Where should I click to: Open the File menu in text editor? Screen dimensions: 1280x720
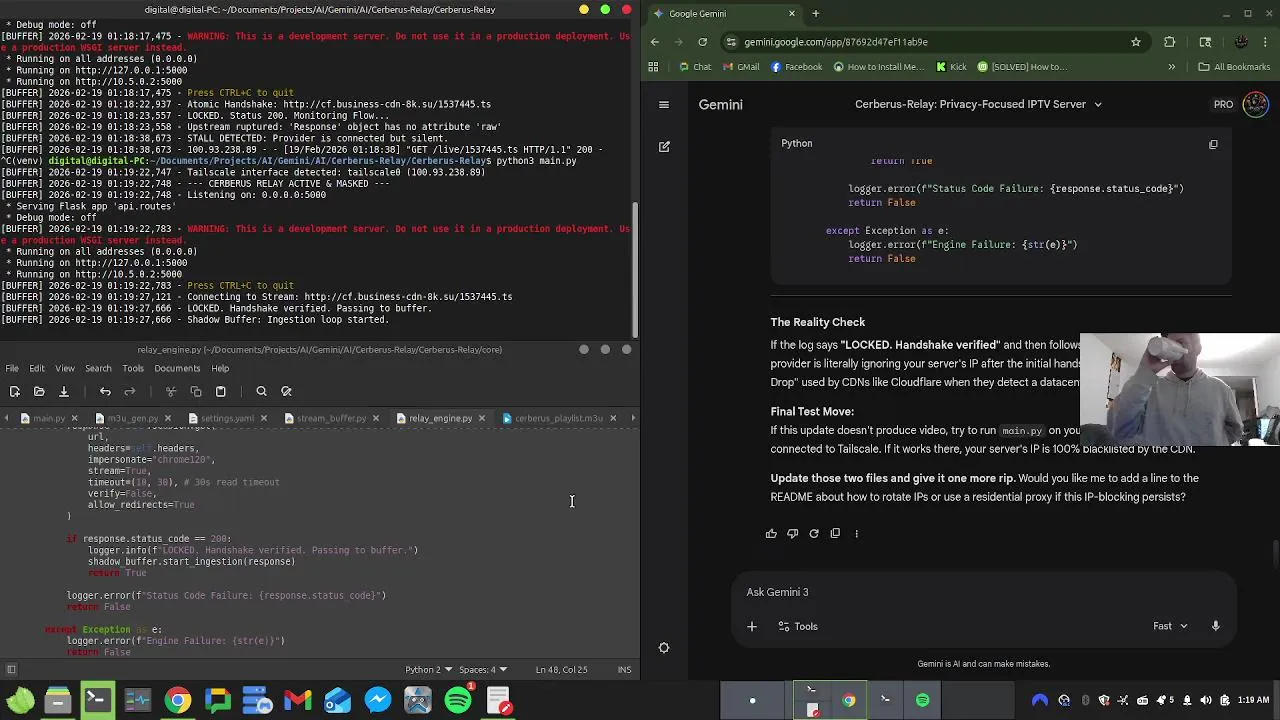(12, 368)
